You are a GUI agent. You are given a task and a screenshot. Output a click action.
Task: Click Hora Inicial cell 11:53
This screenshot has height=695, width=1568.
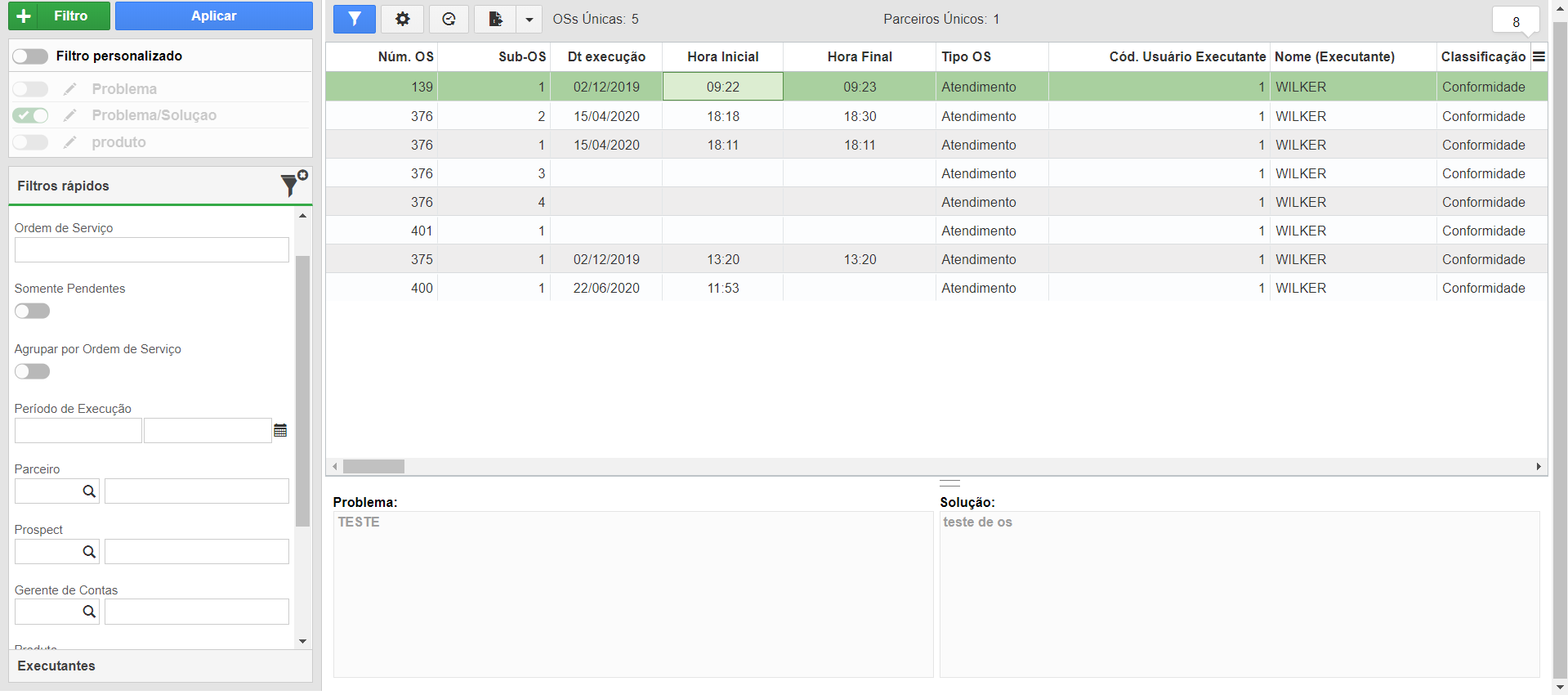[723, 288]
